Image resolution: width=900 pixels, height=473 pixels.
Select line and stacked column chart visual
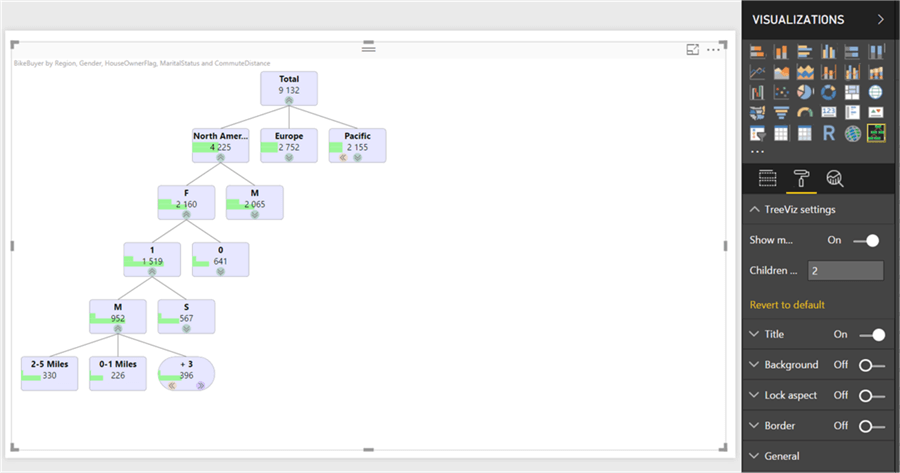(828, 72)
